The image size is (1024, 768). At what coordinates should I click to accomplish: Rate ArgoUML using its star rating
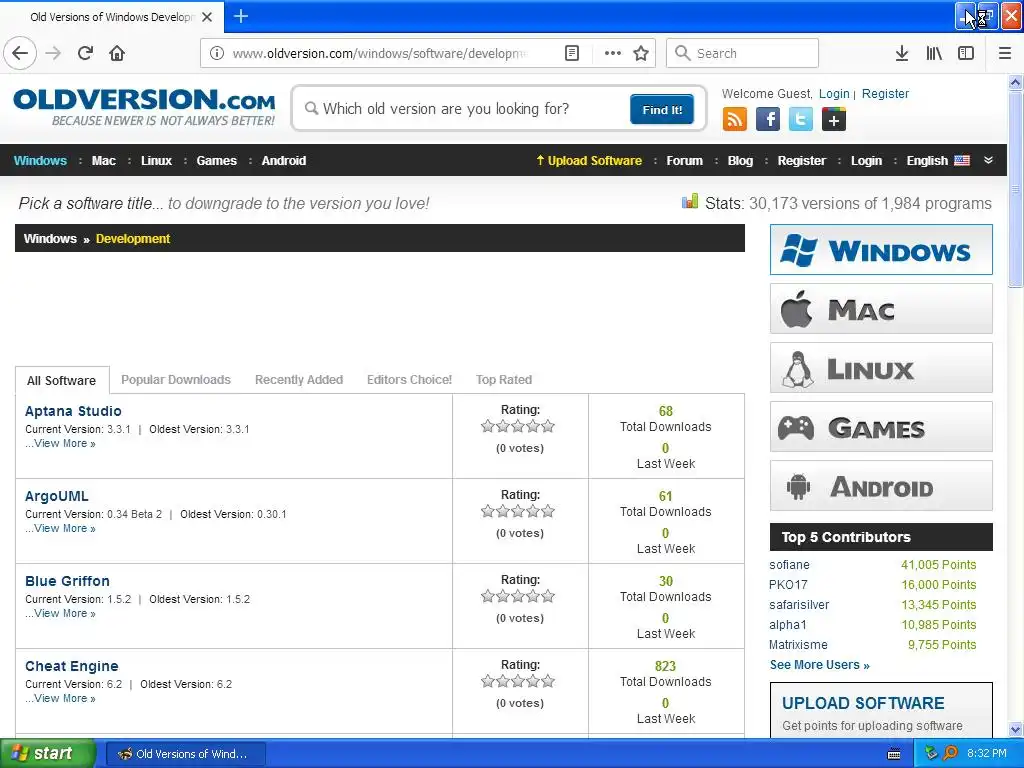pyautogui.click(x=518, y=511)
